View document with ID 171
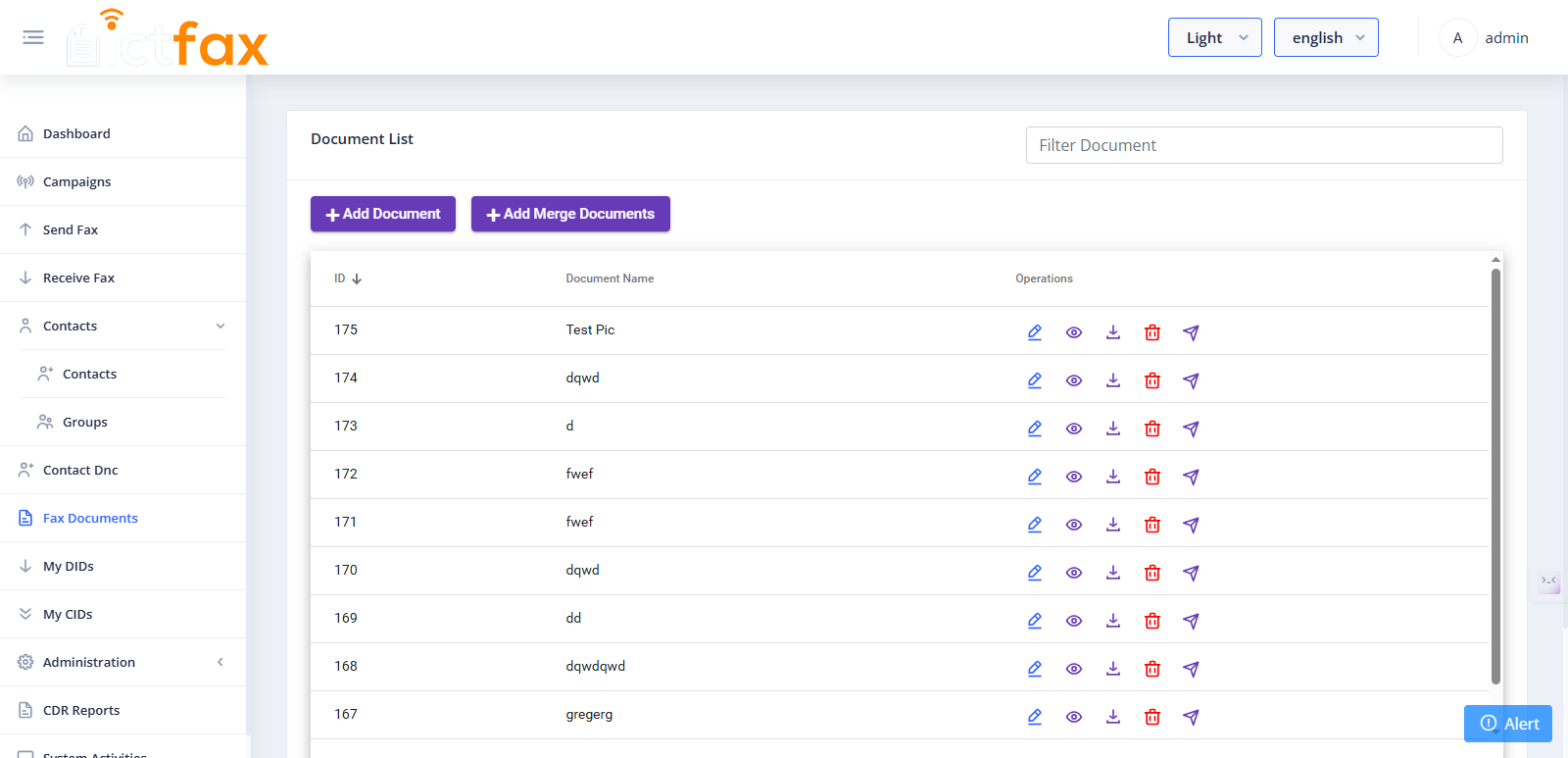 (1074, 525)
